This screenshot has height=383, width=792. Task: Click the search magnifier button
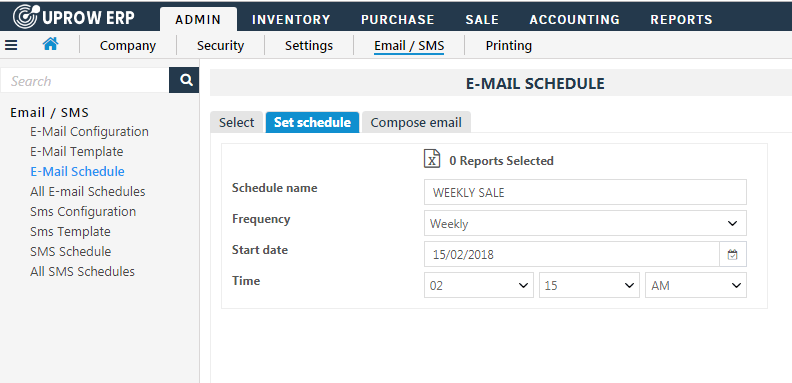point(186,80)
